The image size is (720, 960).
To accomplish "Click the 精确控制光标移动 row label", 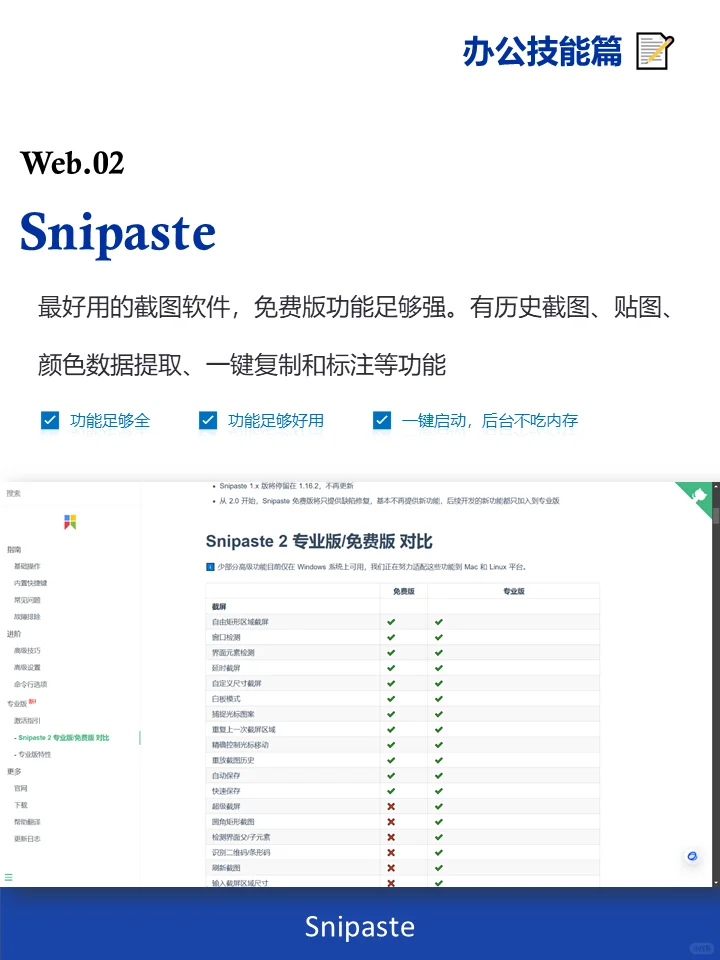I will [241, 744].
